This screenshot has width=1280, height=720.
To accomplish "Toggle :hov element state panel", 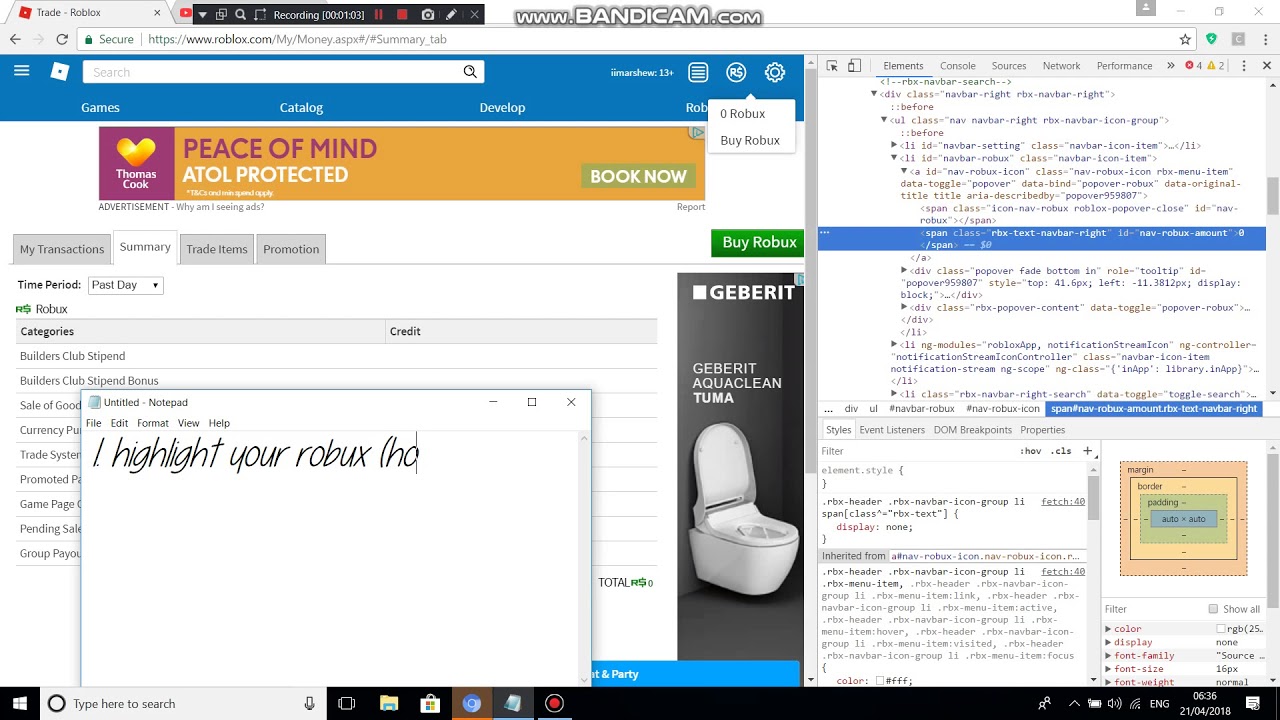I will pos(1030,451).
